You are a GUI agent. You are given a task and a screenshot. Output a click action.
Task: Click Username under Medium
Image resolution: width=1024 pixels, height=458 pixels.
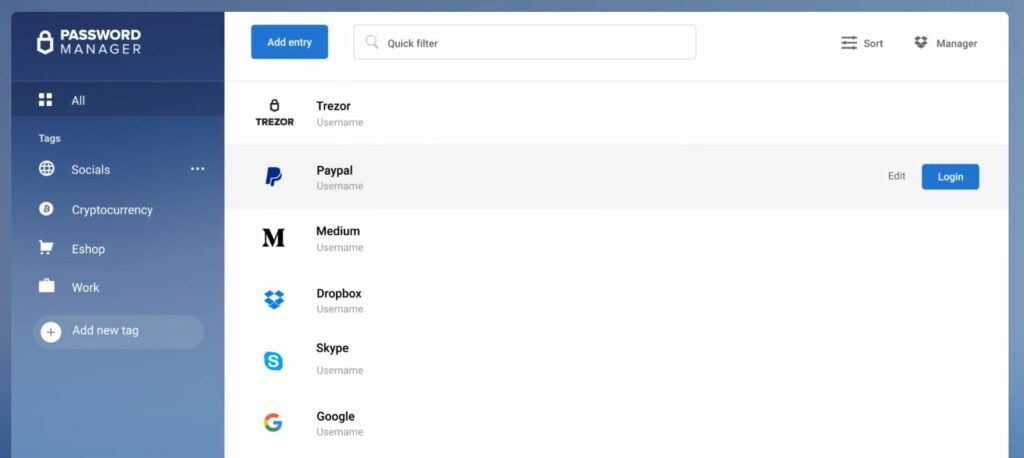point(340,248)
